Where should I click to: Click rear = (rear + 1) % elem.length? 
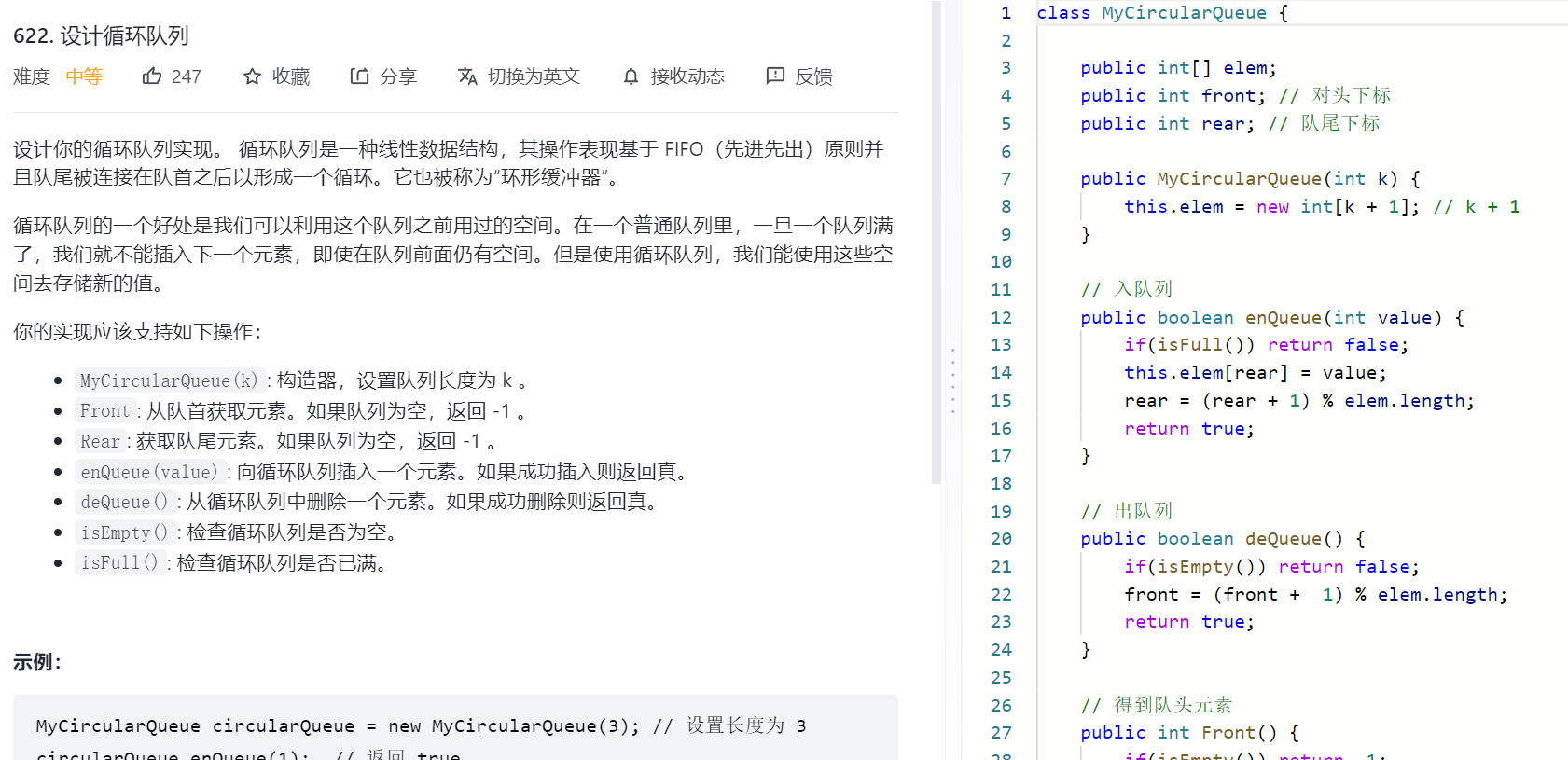click(x=1299, y=401)
